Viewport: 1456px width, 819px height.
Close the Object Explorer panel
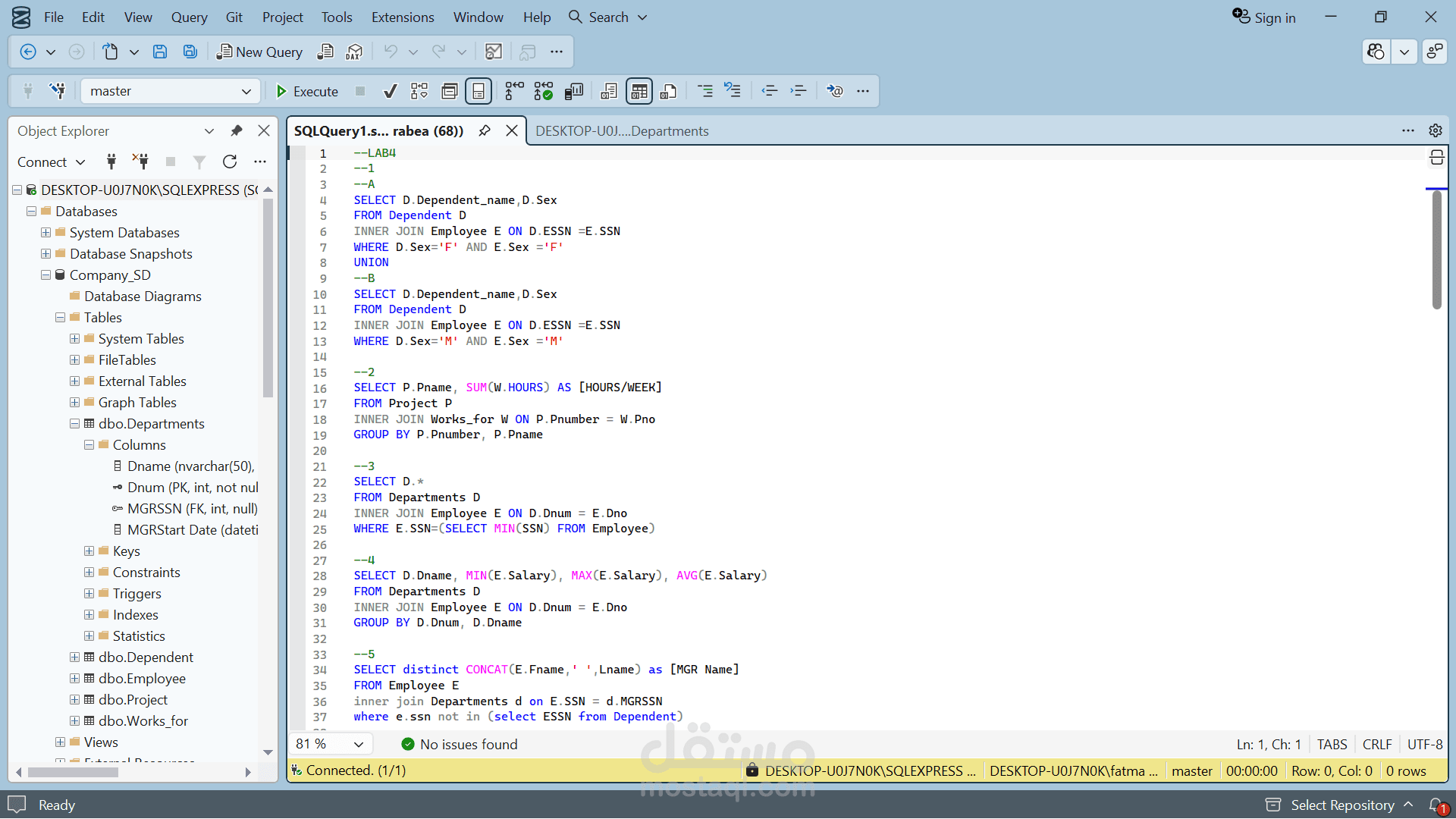coord(264,130)
